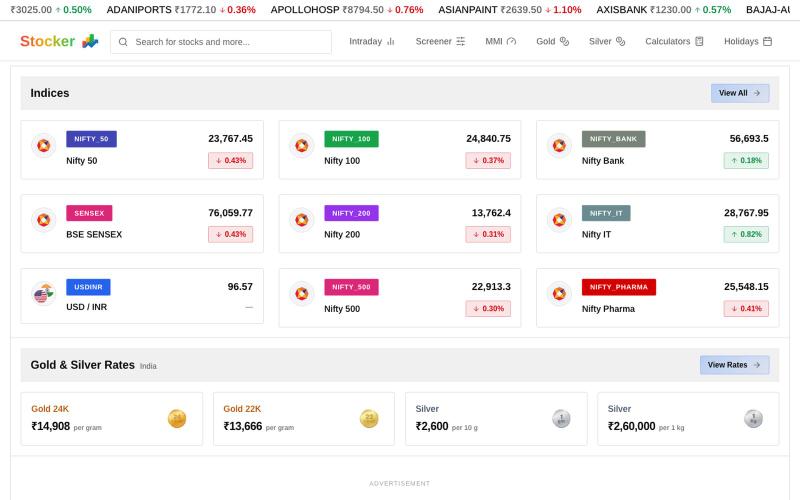Open the Intraday menu item
Image resolution: width=800 pixels, height=500 pixels.
click(x=372, y=41)
